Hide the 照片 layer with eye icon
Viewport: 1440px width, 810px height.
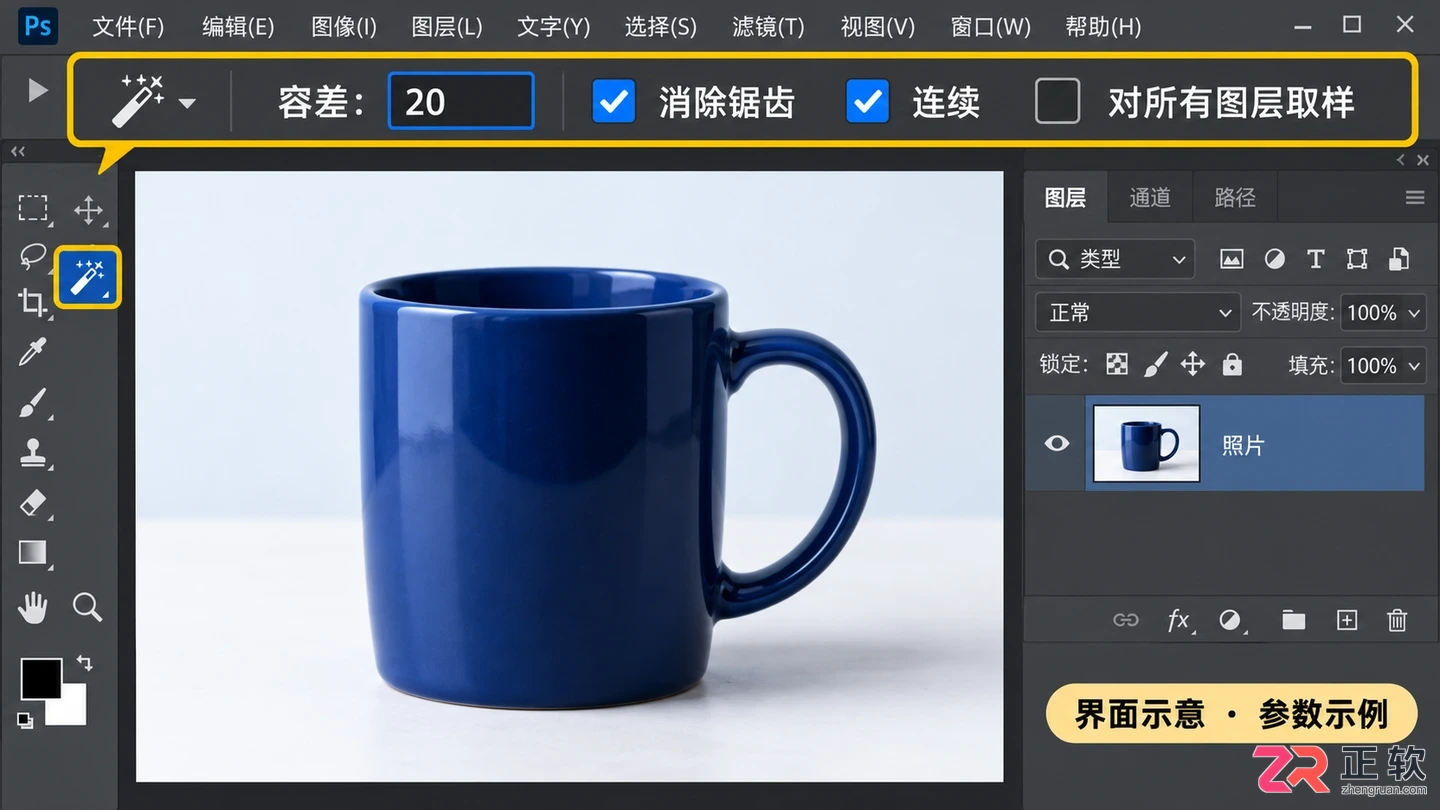(1057, 443)
